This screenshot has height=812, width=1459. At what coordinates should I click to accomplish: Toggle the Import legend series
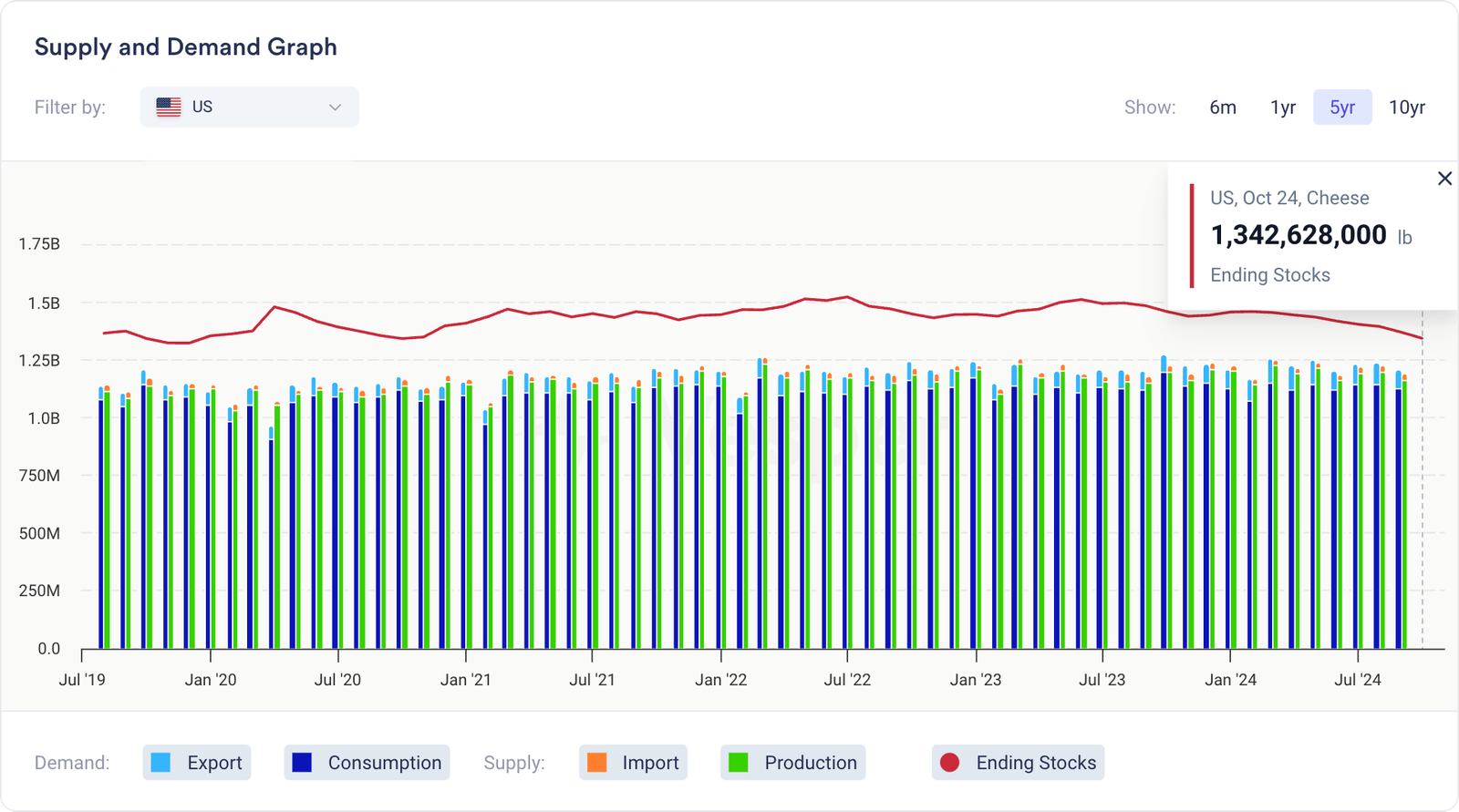633,763
